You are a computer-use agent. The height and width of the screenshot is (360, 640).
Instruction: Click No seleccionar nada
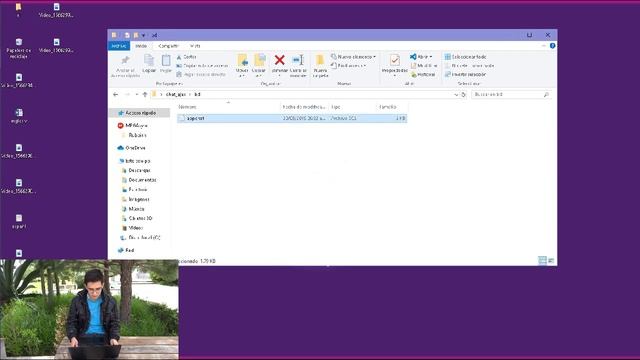[x=469, y=66]
